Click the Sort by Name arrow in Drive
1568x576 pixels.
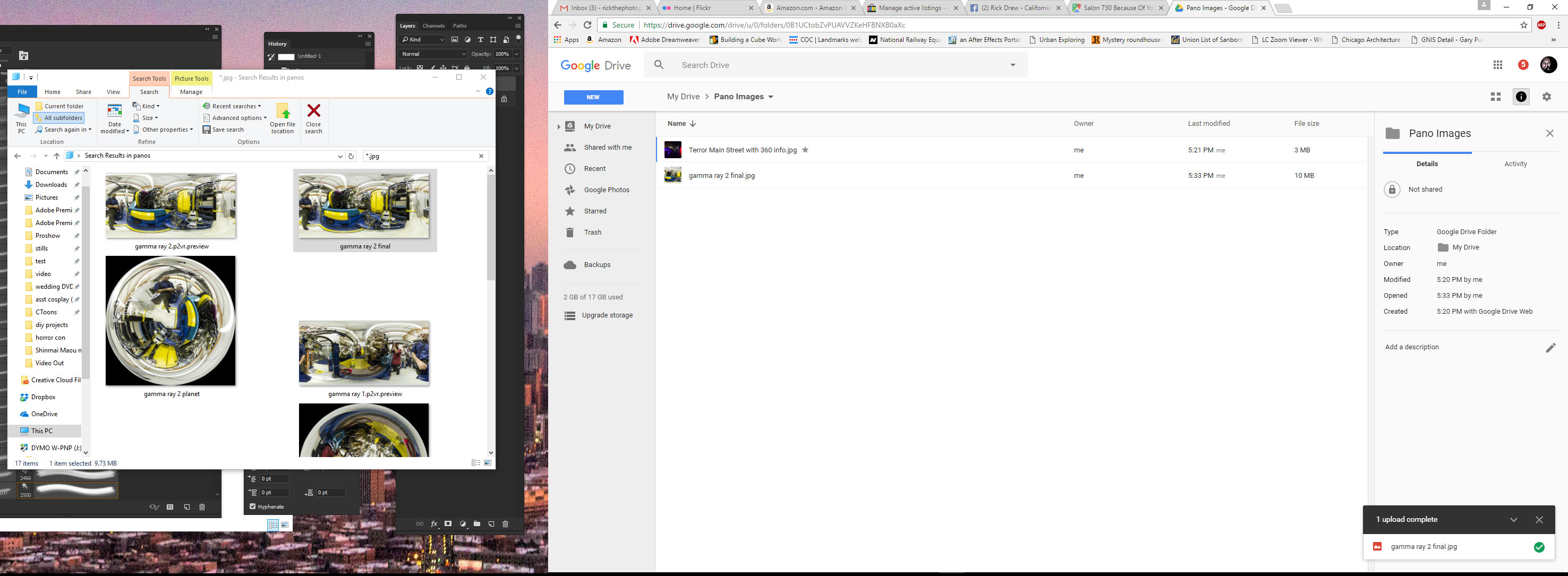[x=693, y=123]
